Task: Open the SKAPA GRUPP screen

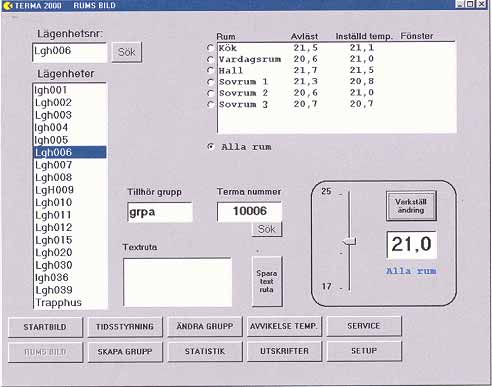Action: 125,352
